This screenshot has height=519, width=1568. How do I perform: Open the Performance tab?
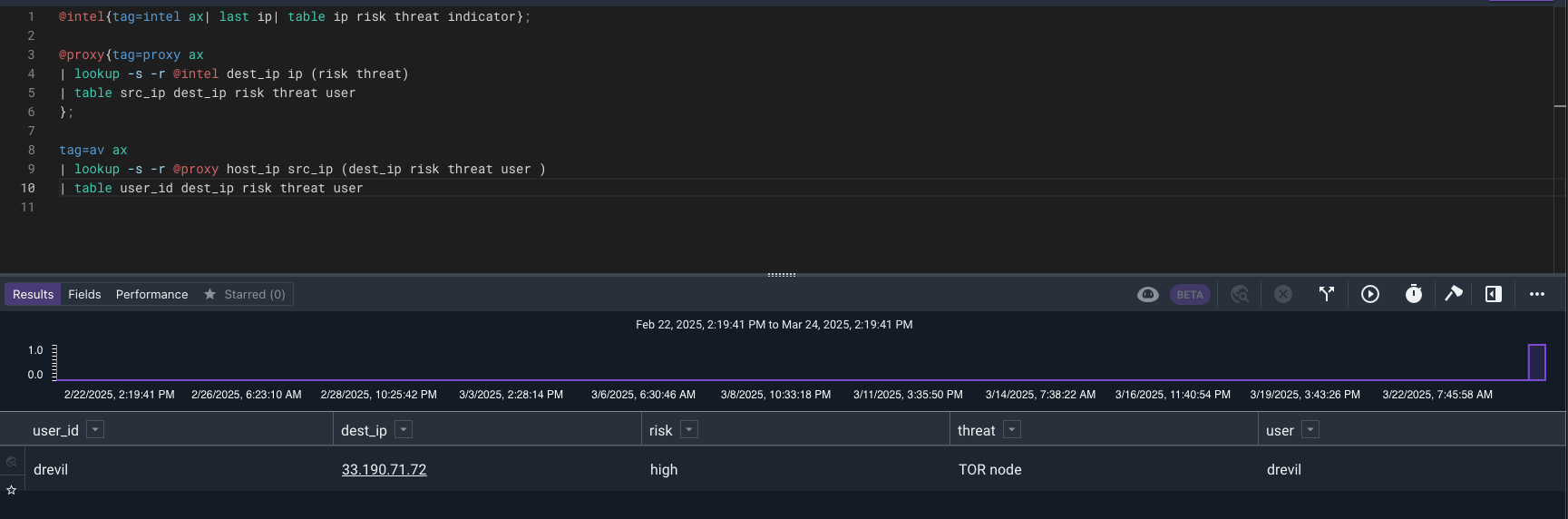[151, 294]
